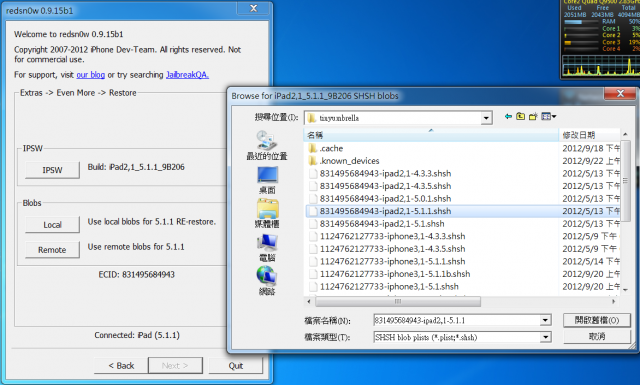Create a new folder using toolbar icon
This screenshot has width=640, height=385.
(x=533, y=117)
